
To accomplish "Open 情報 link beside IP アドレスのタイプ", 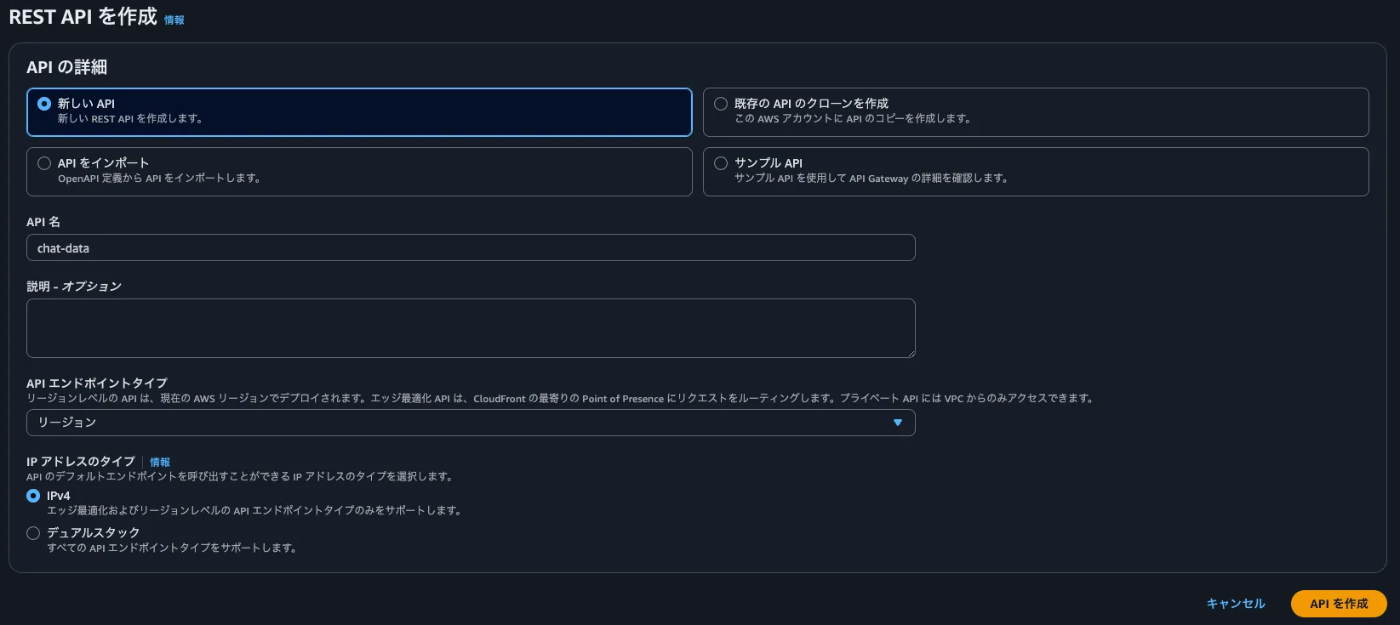I will click(x=160, y=462).
